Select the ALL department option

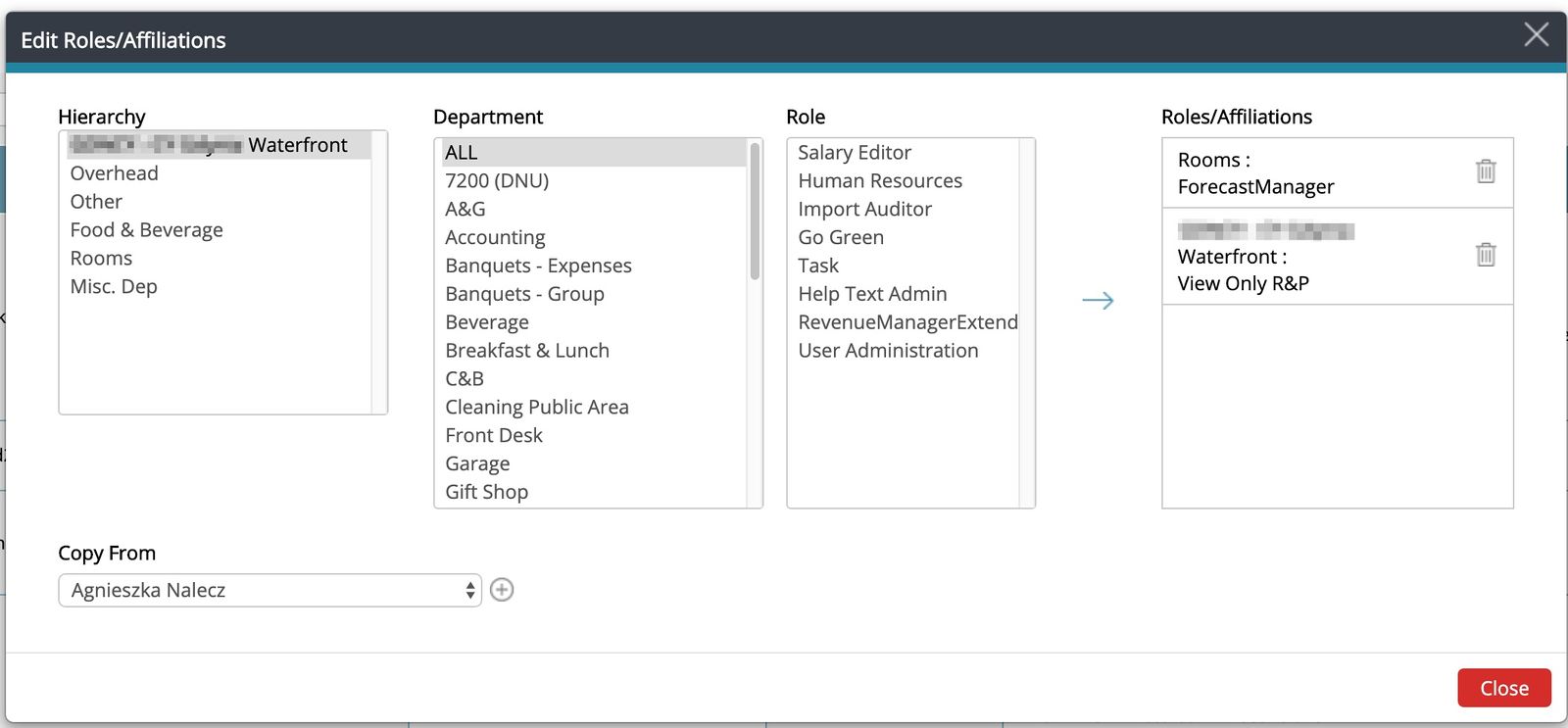462,153
